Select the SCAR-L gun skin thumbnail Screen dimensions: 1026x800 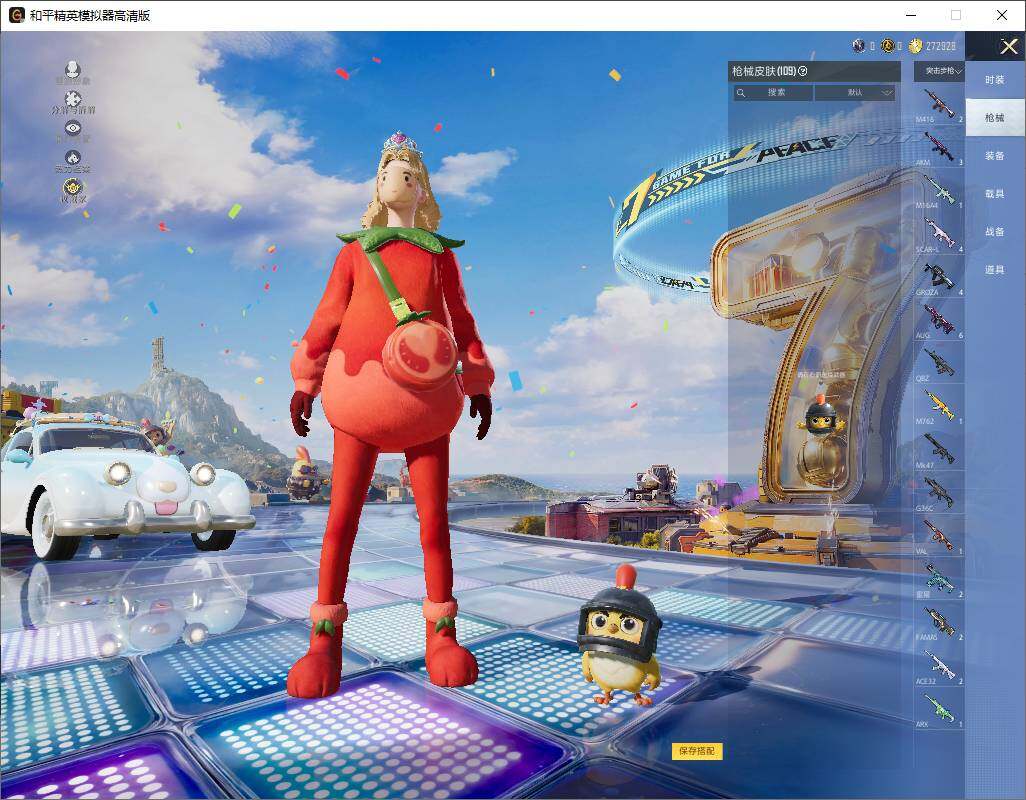[939, 233]
